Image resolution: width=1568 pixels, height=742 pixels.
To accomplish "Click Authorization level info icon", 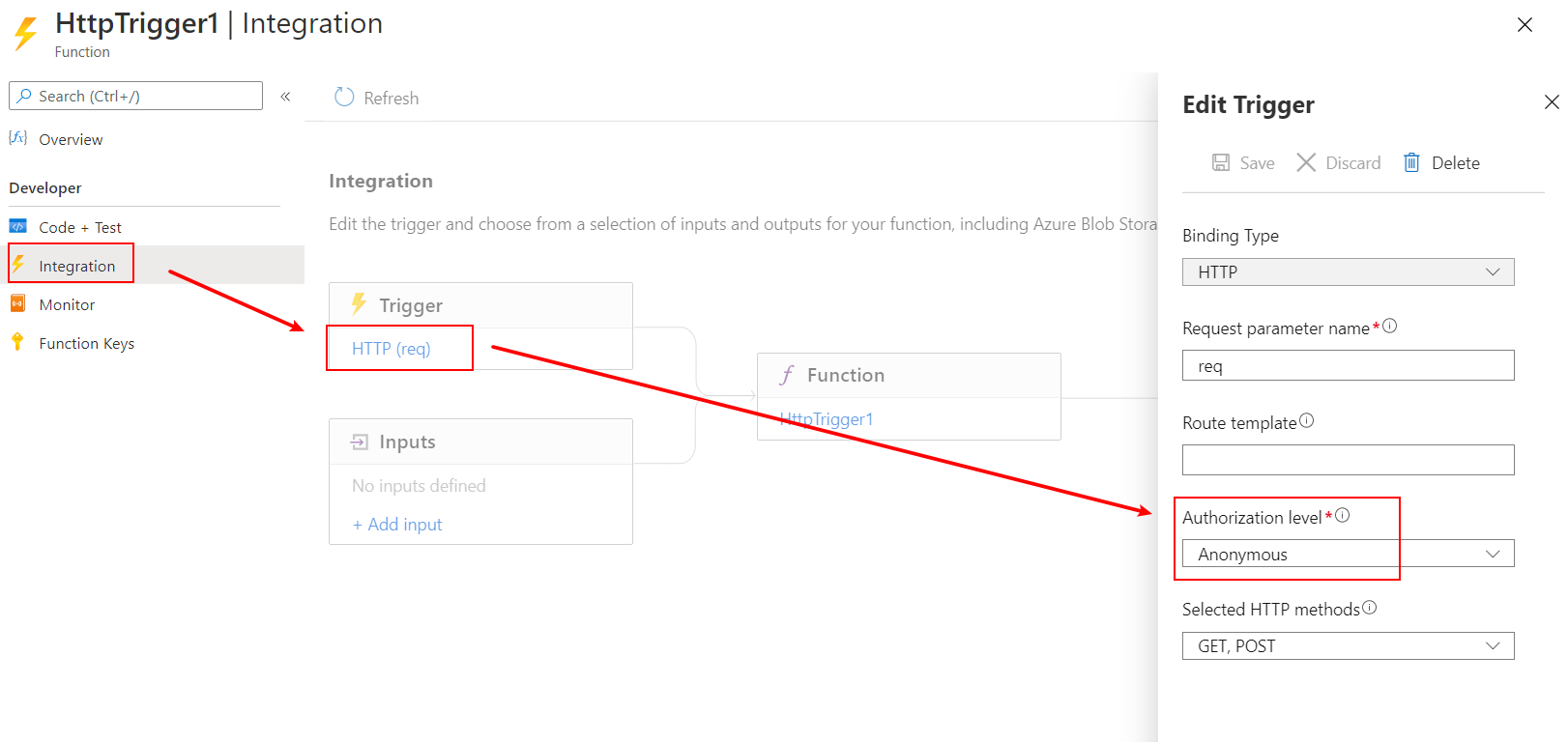I will [1343, 516].
